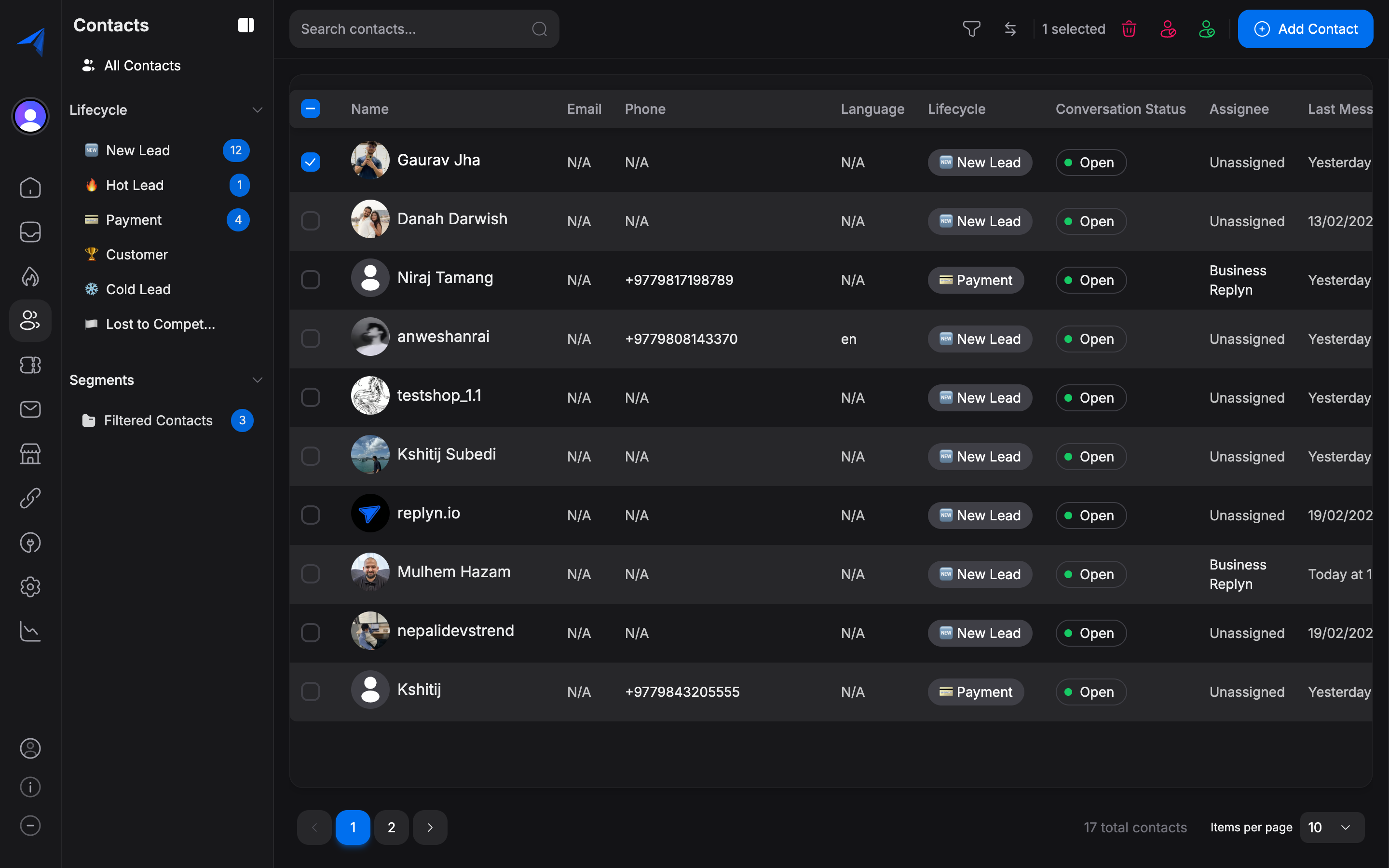
Task: Click the pink unassign user icon
Action: click(1168, 29)
